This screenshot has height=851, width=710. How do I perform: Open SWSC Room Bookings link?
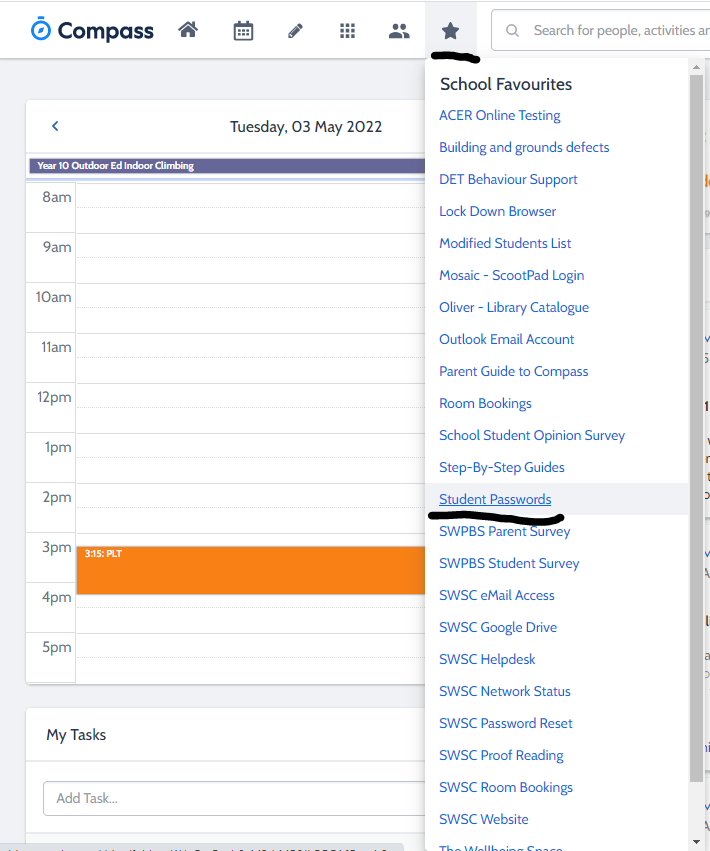point(505,788)
